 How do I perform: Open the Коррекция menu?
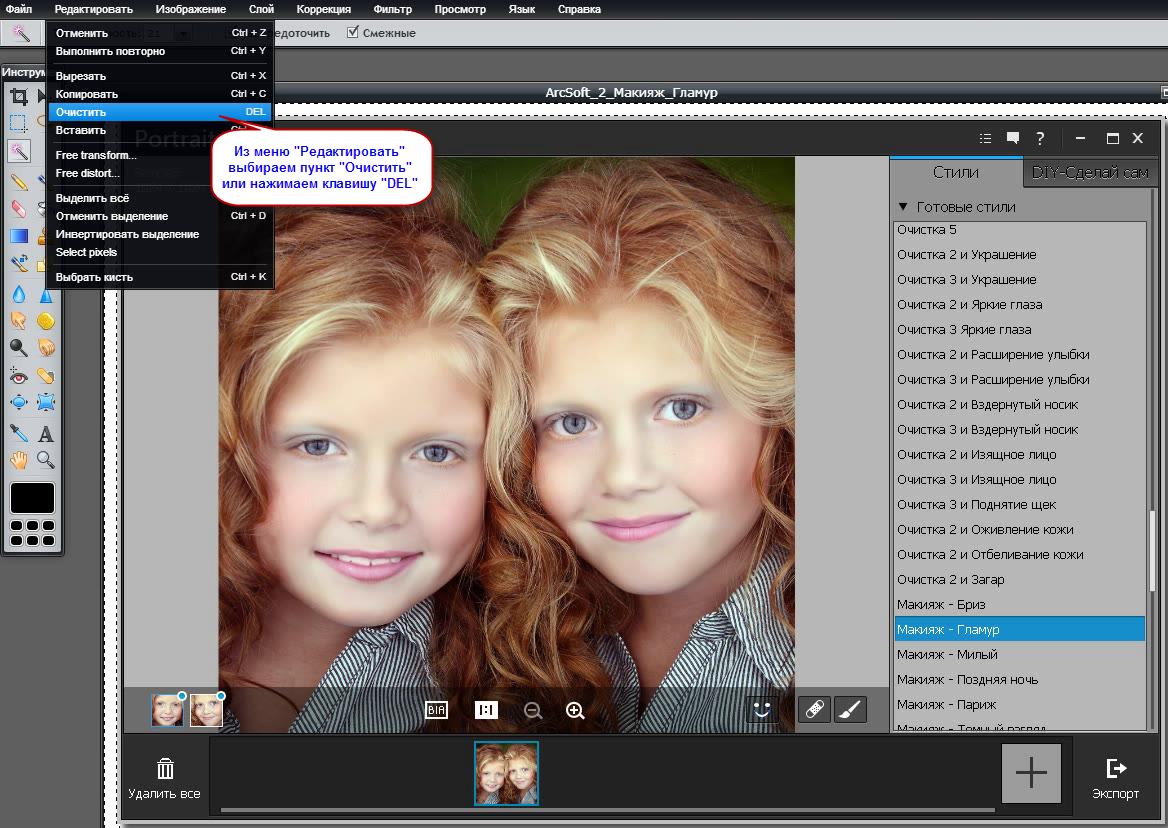coord(323,9)
